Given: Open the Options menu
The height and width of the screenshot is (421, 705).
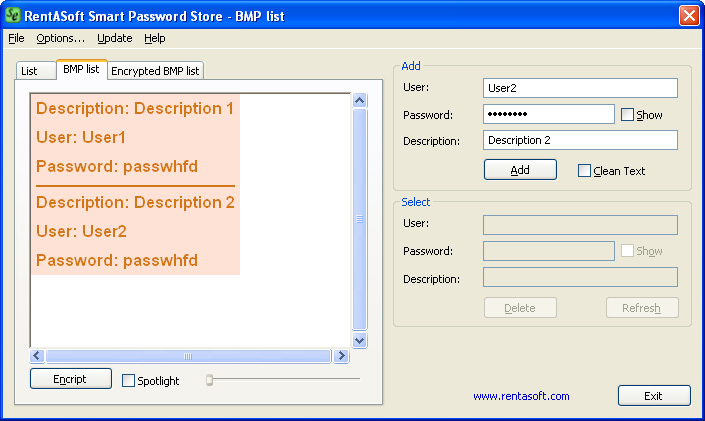Looking at the screenshot, I should 60,38.
